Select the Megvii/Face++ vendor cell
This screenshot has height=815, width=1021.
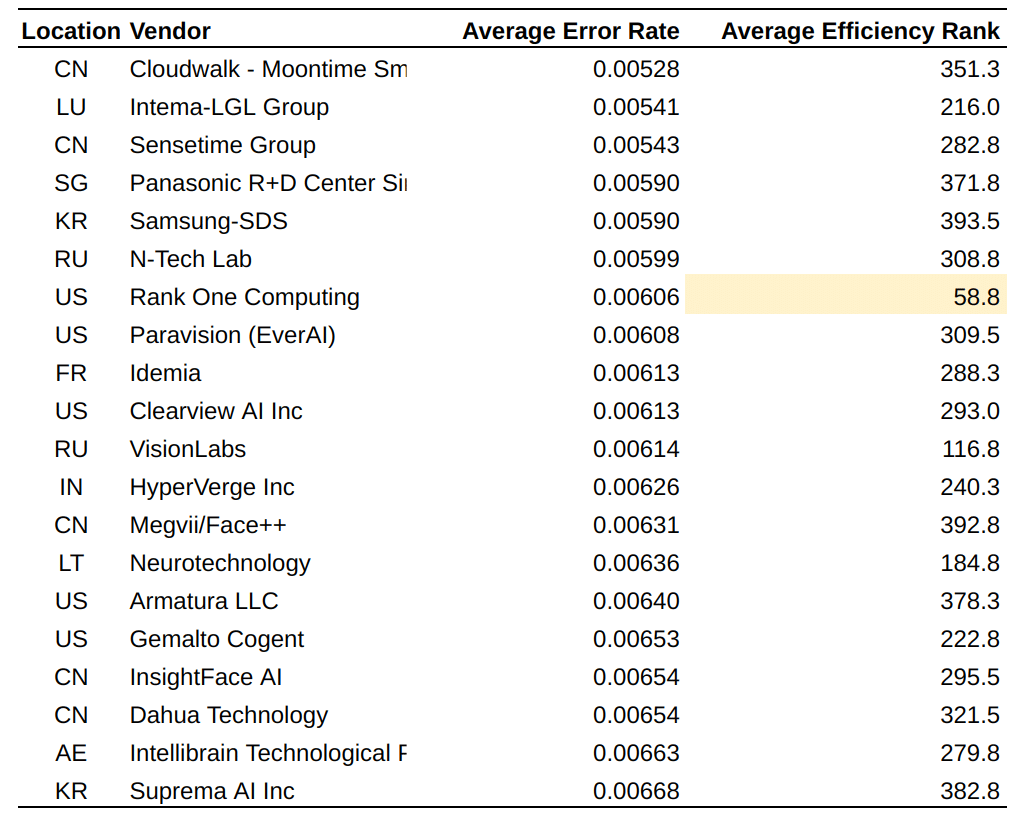tap(208, 525)
